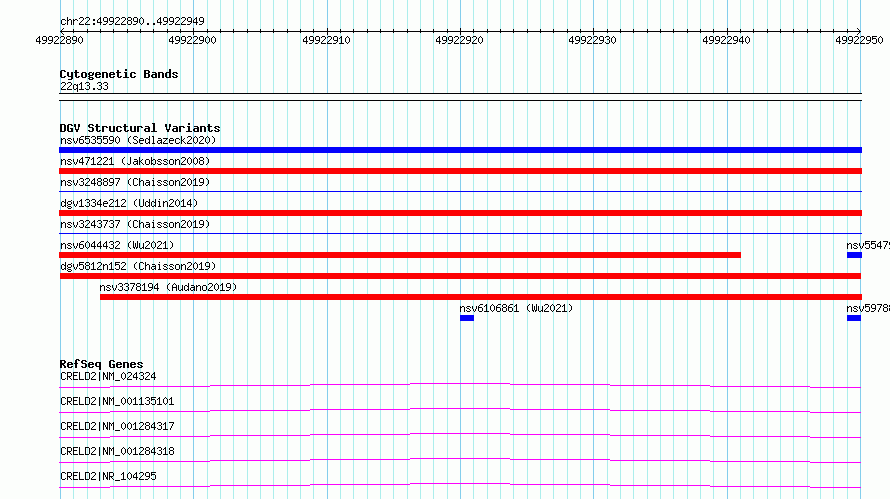Viewport: 890px width, 499px height.
Task: Click the Cytogenetic Bands track title
Action: click(x=119, y=74)
